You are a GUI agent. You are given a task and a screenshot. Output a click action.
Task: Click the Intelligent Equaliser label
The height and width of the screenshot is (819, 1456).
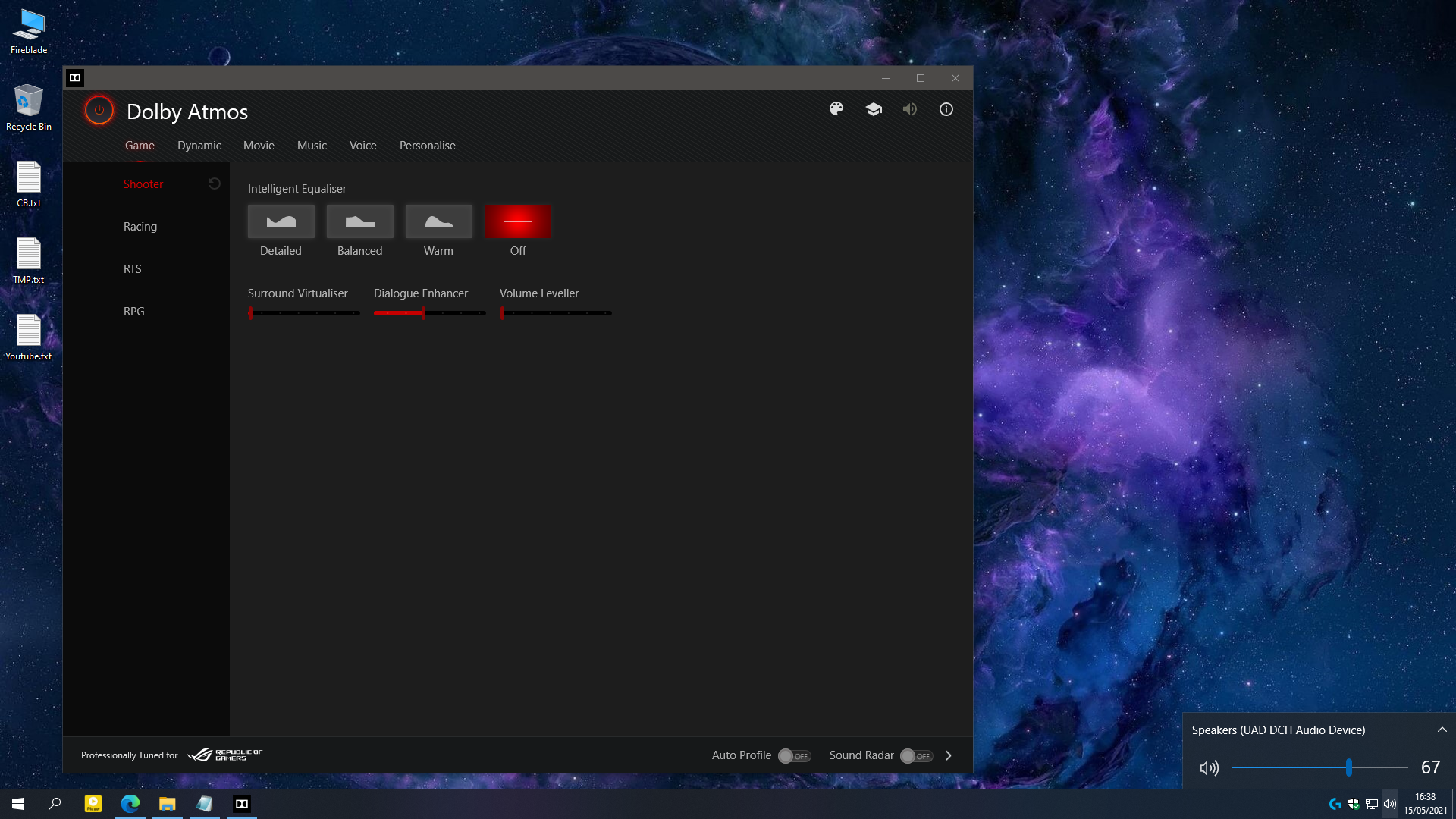click(297, 189)
